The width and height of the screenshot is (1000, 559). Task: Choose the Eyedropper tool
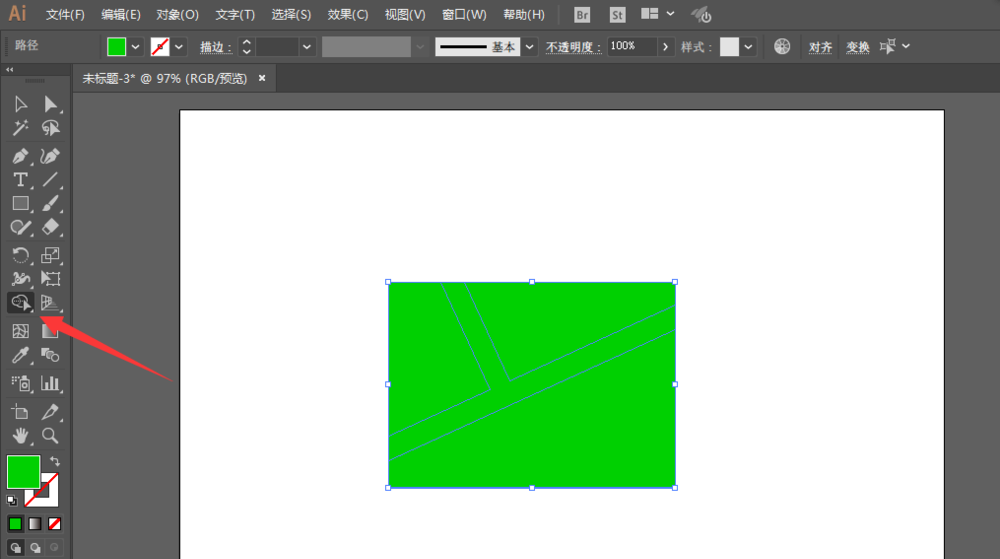click(x=20, y=355)
